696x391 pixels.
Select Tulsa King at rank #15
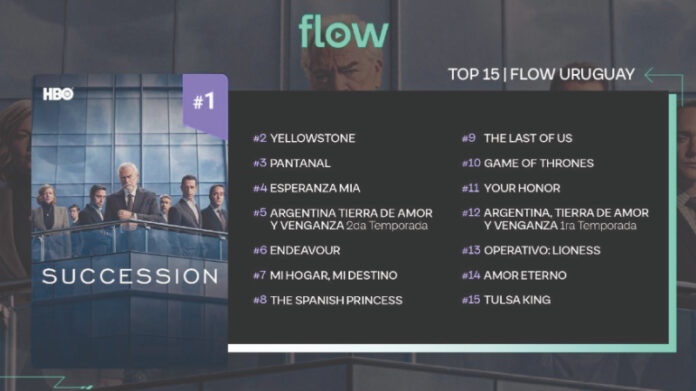506,300
